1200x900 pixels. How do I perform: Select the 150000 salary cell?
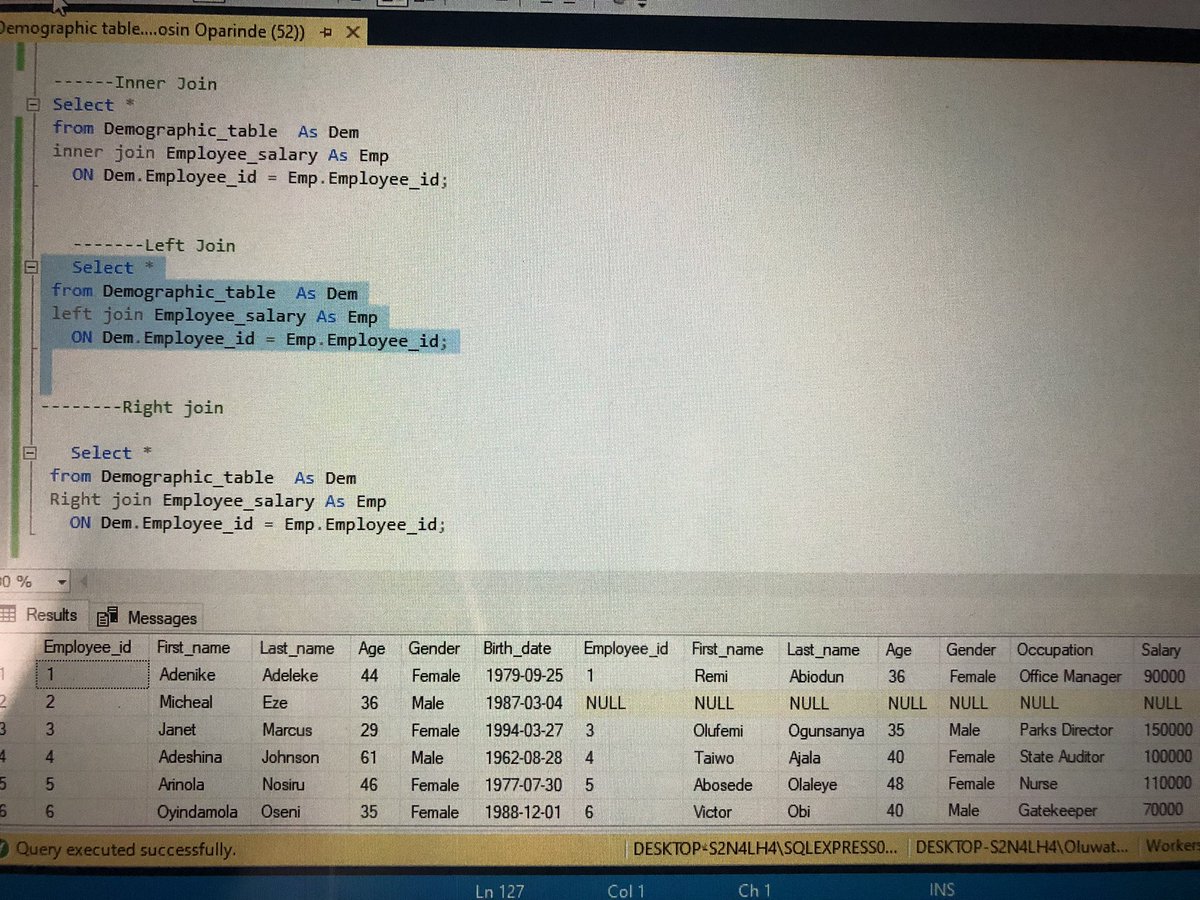coord(1166,730)
